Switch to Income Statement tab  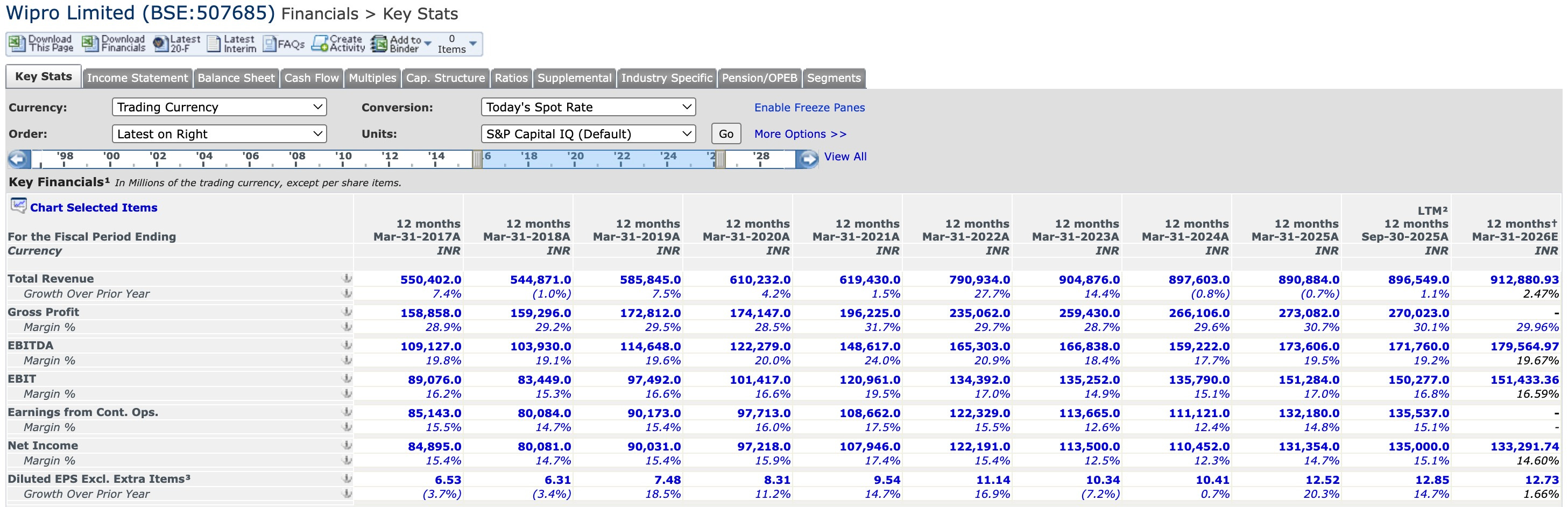(138, 78)
